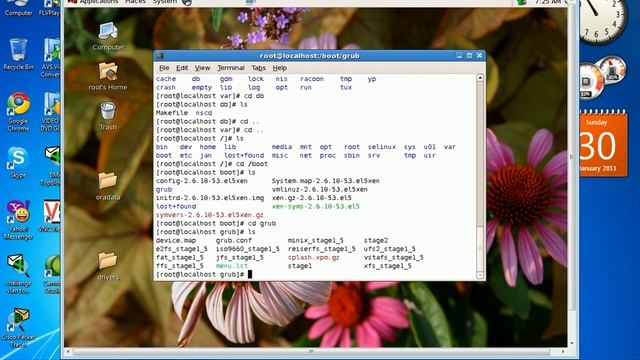The height and width of the screenshot is (360, 640).
Task: Open the terminal View menu
Action: tap(202, 68)
